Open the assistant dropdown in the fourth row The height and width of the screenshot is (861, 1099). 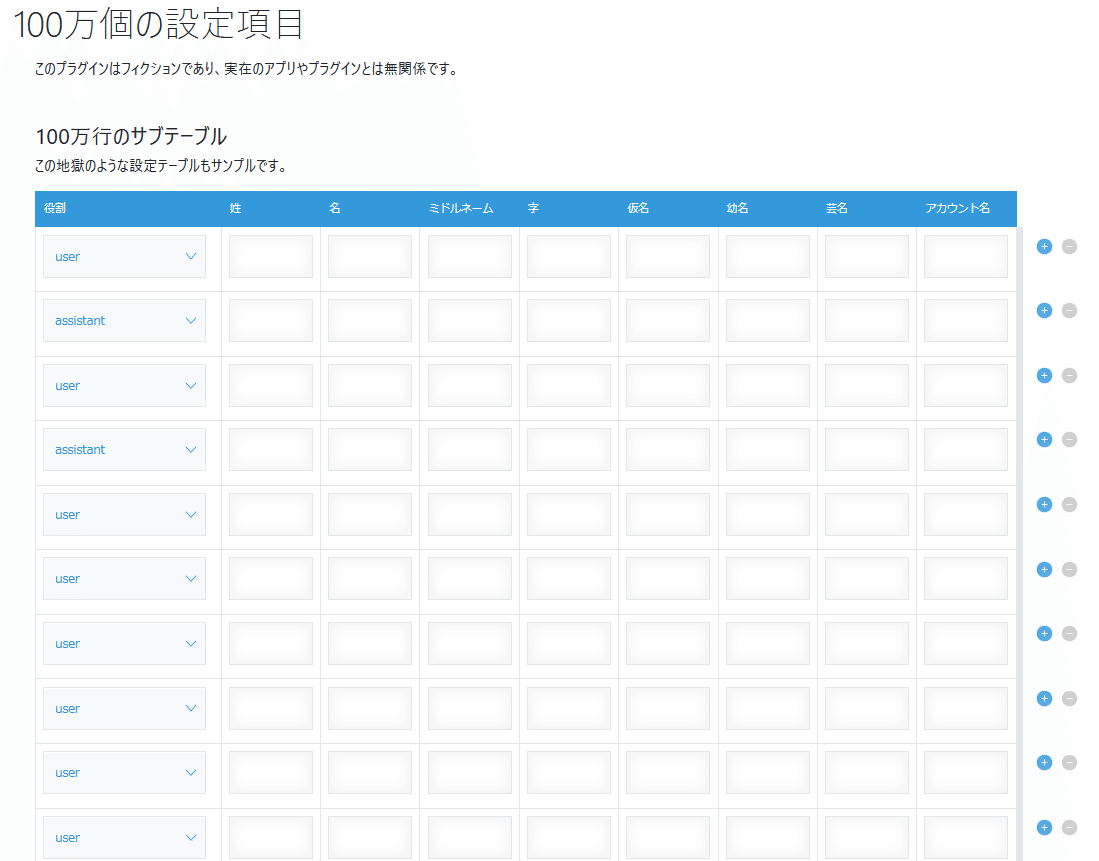tap(124, 449)
